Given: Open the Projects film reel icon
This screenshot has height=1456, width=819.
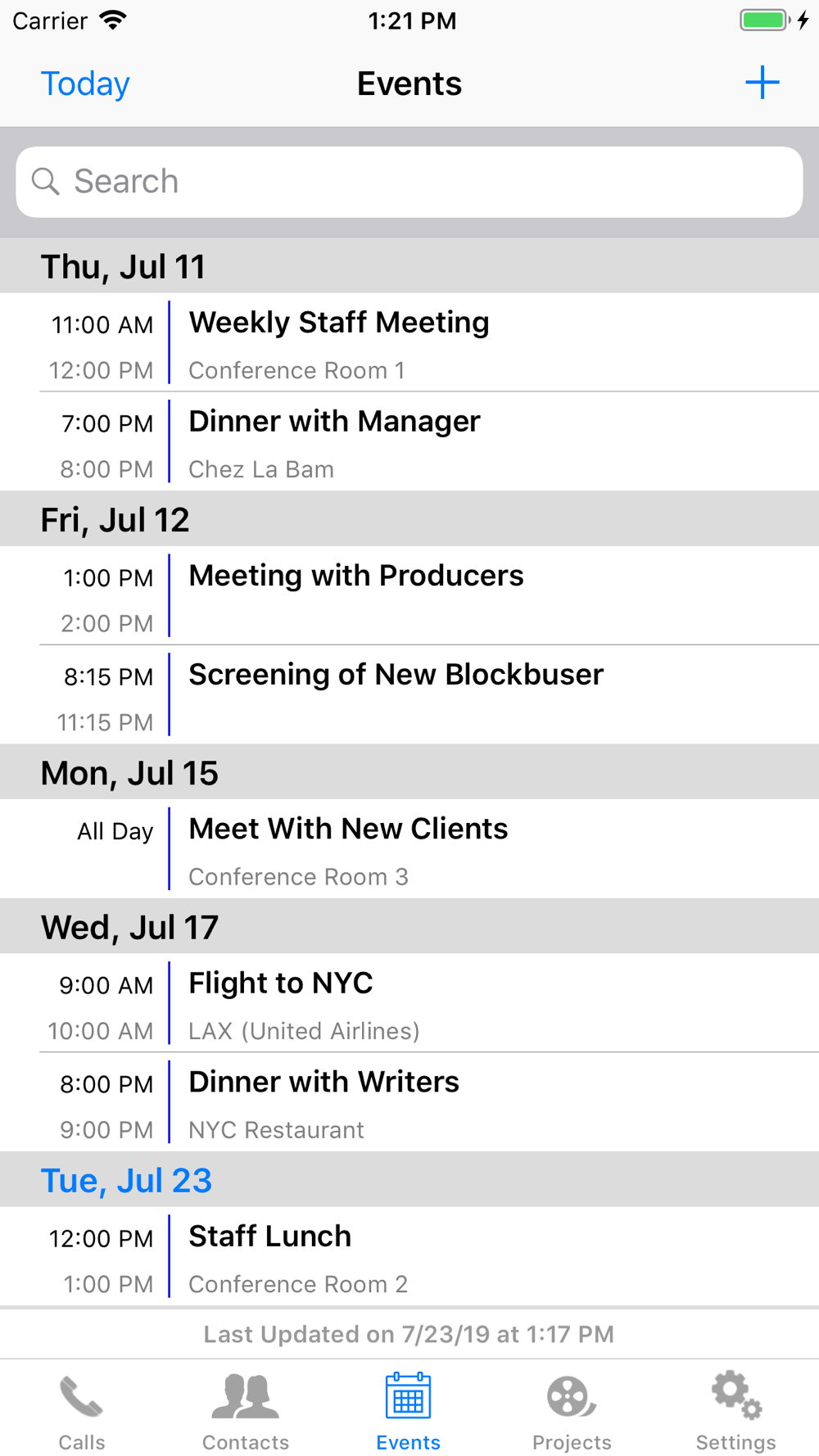Looking at the screenshot, I should [x=571, y=1397].
